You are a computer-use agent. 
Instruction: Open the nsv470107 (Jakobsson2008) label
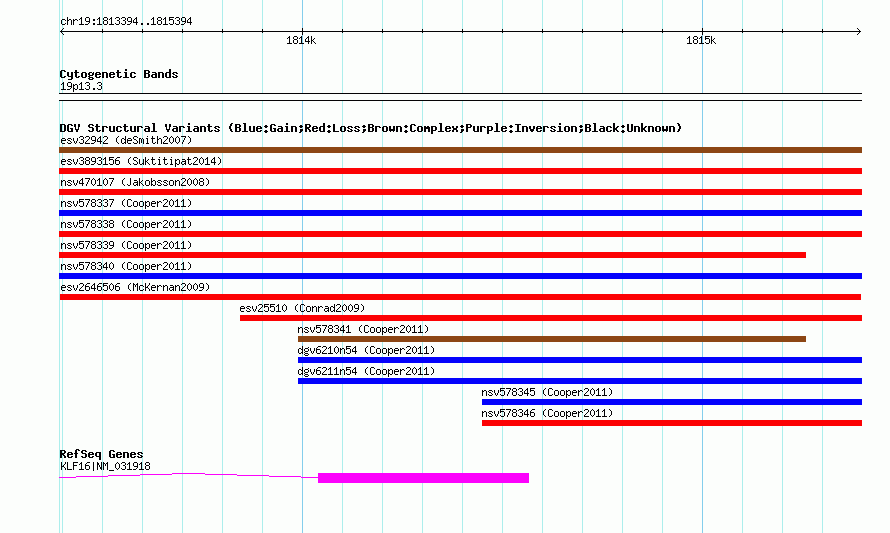pyautogui.click(x=135, y=182)
